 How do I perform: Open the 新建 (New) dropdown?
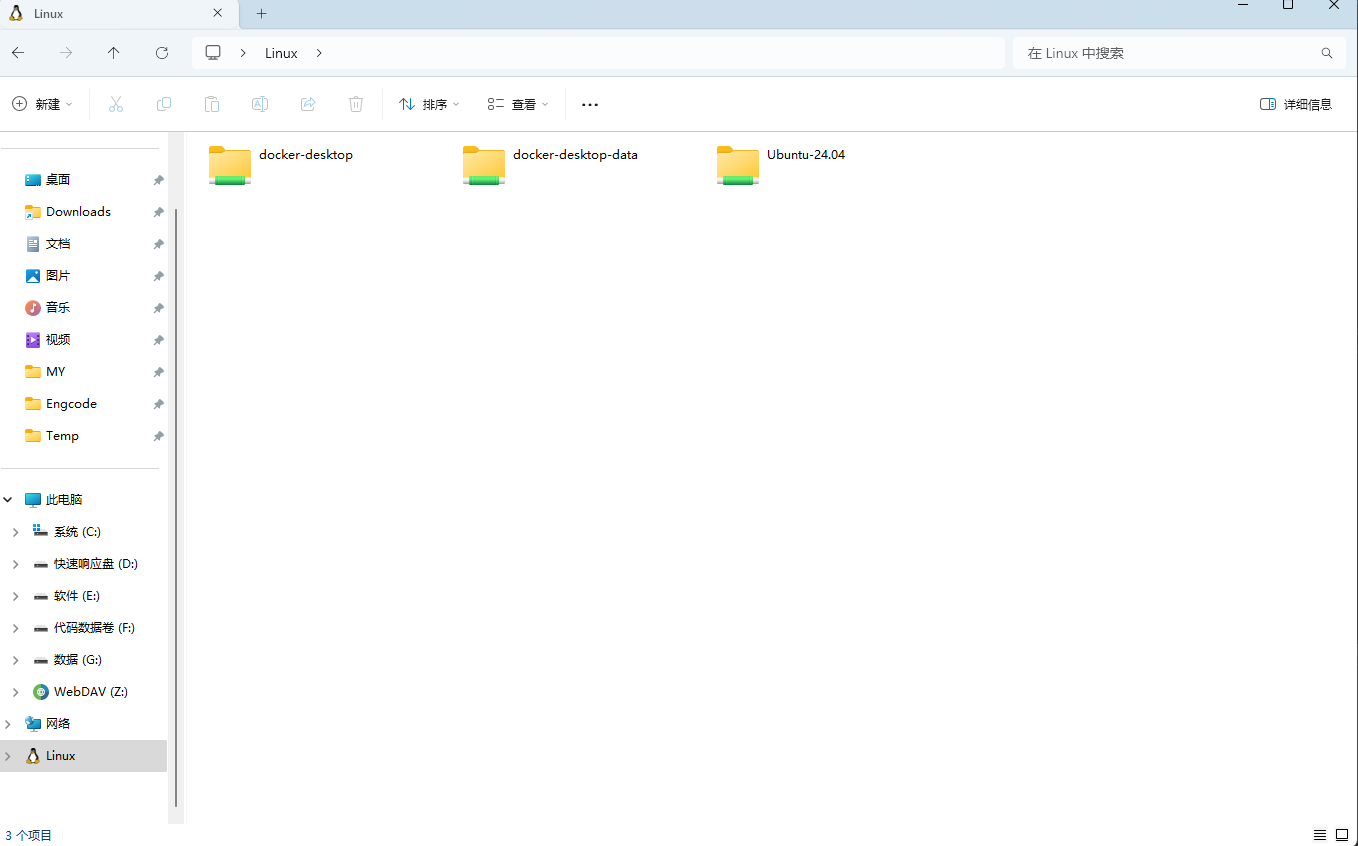pyautogui.click(x=43, y=104)
